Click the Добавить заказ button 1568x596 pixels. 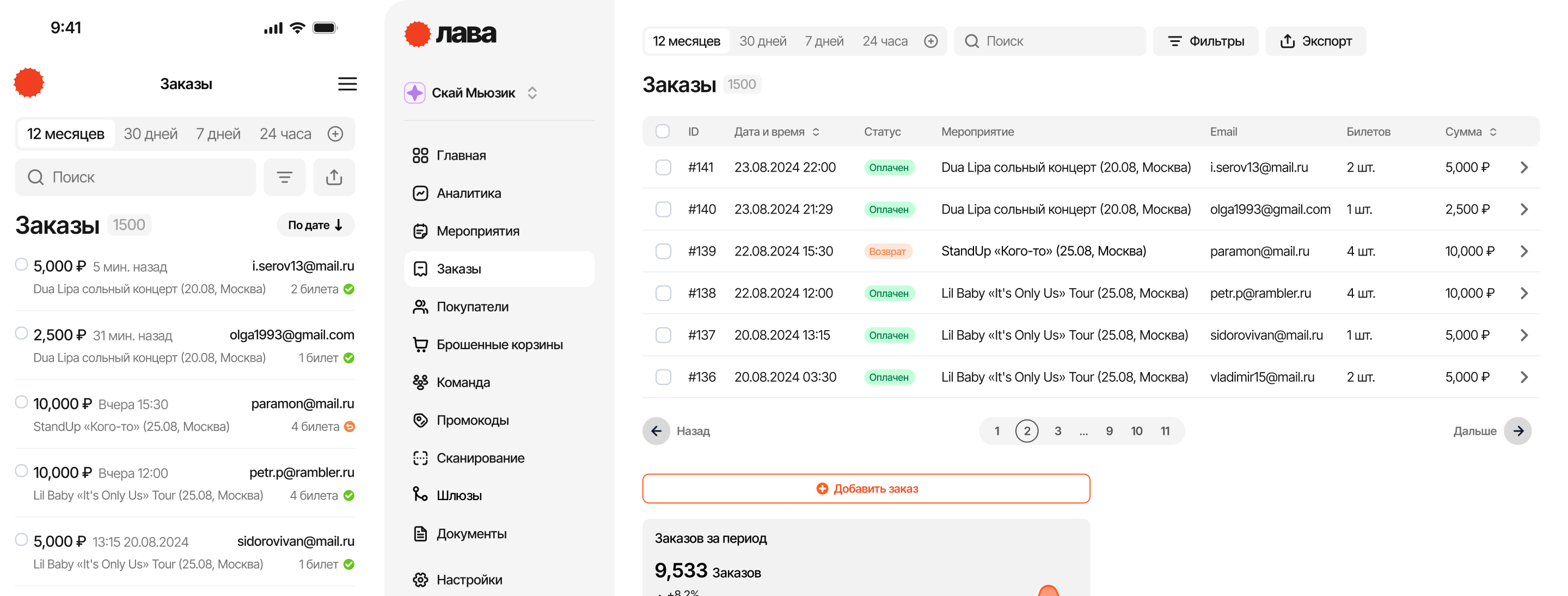866,489
